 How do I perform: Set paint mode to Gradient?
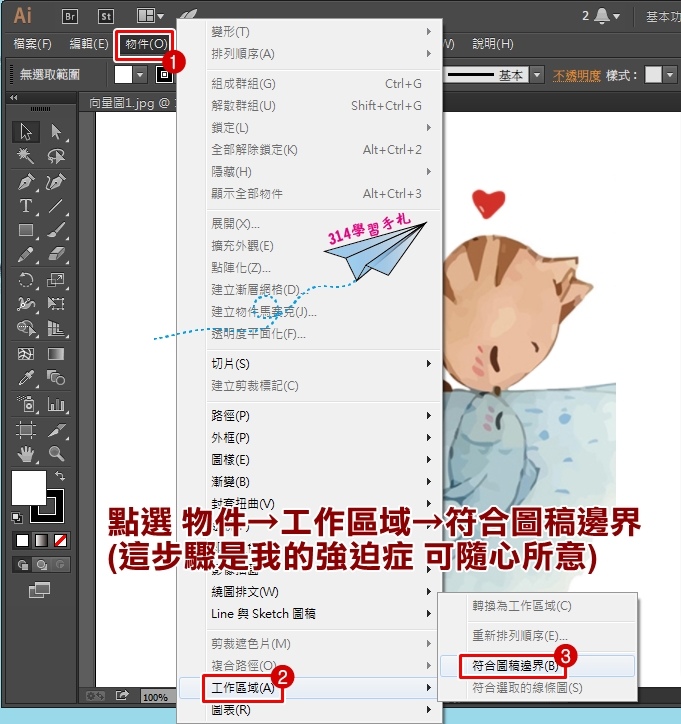tap(42, 540)
